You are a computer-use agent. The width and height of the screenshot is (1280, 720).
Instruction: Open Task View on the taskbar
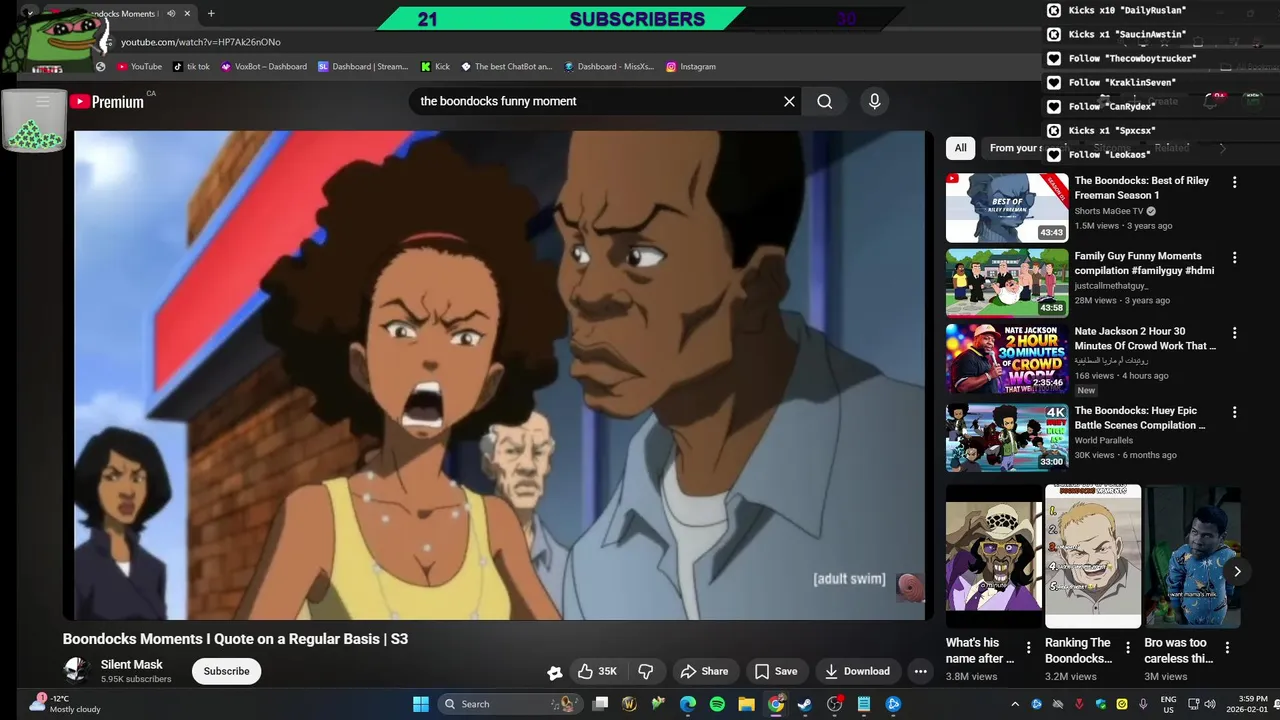[x=600, y=704]
